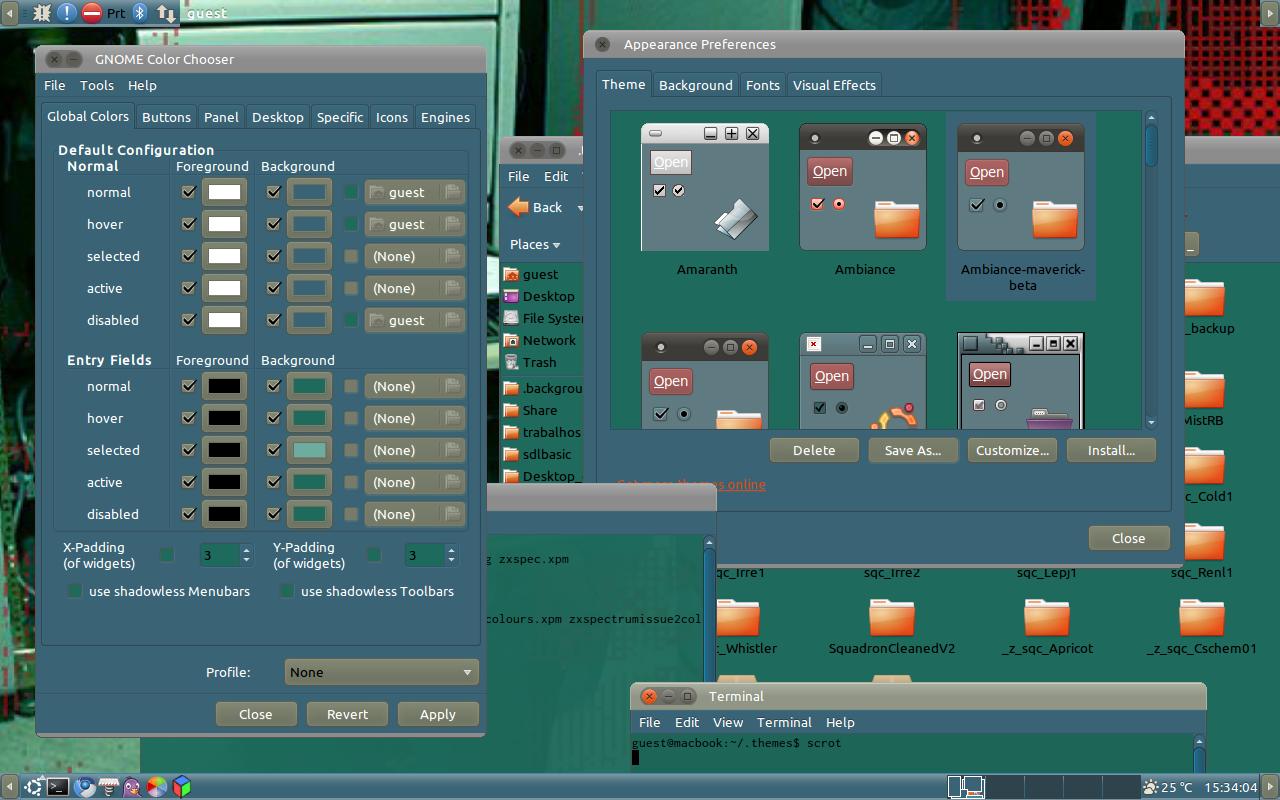Open the Background tab in Appearance Preferences
Screen dimensions: 1280x800
click(696, 85)
